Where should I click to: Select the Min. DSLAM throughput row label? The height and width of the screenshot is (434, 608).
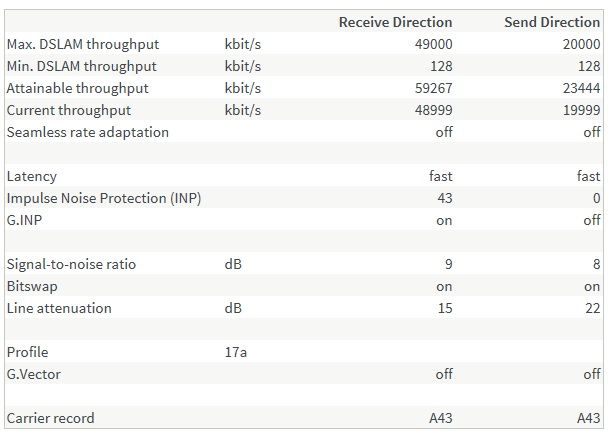81,66
